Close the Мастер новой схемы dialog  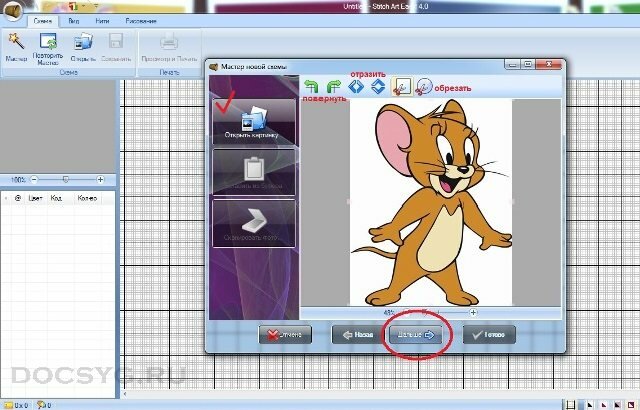549,64
